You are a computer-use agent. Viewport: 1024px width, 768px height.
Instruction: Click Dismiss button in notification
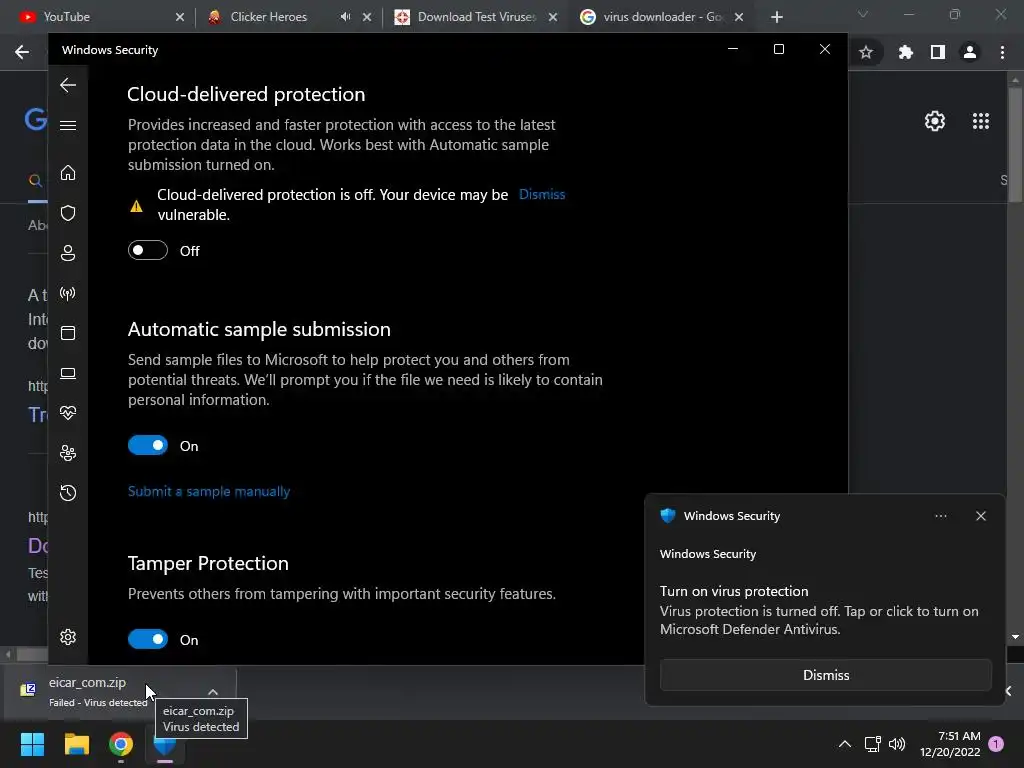click(x=825, y=675)
